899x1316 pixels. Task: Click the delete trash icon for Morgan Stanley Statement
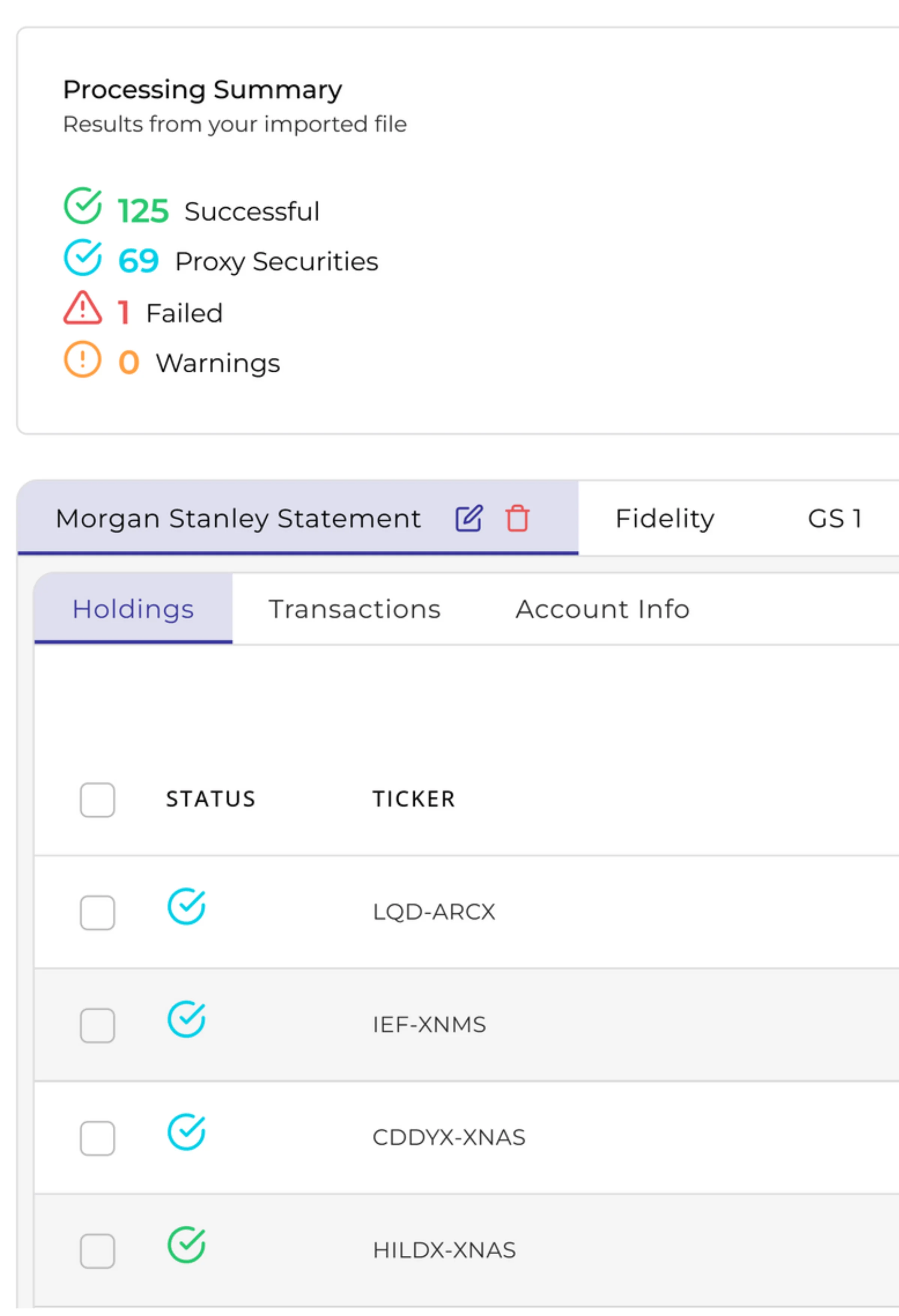(517, 518)
